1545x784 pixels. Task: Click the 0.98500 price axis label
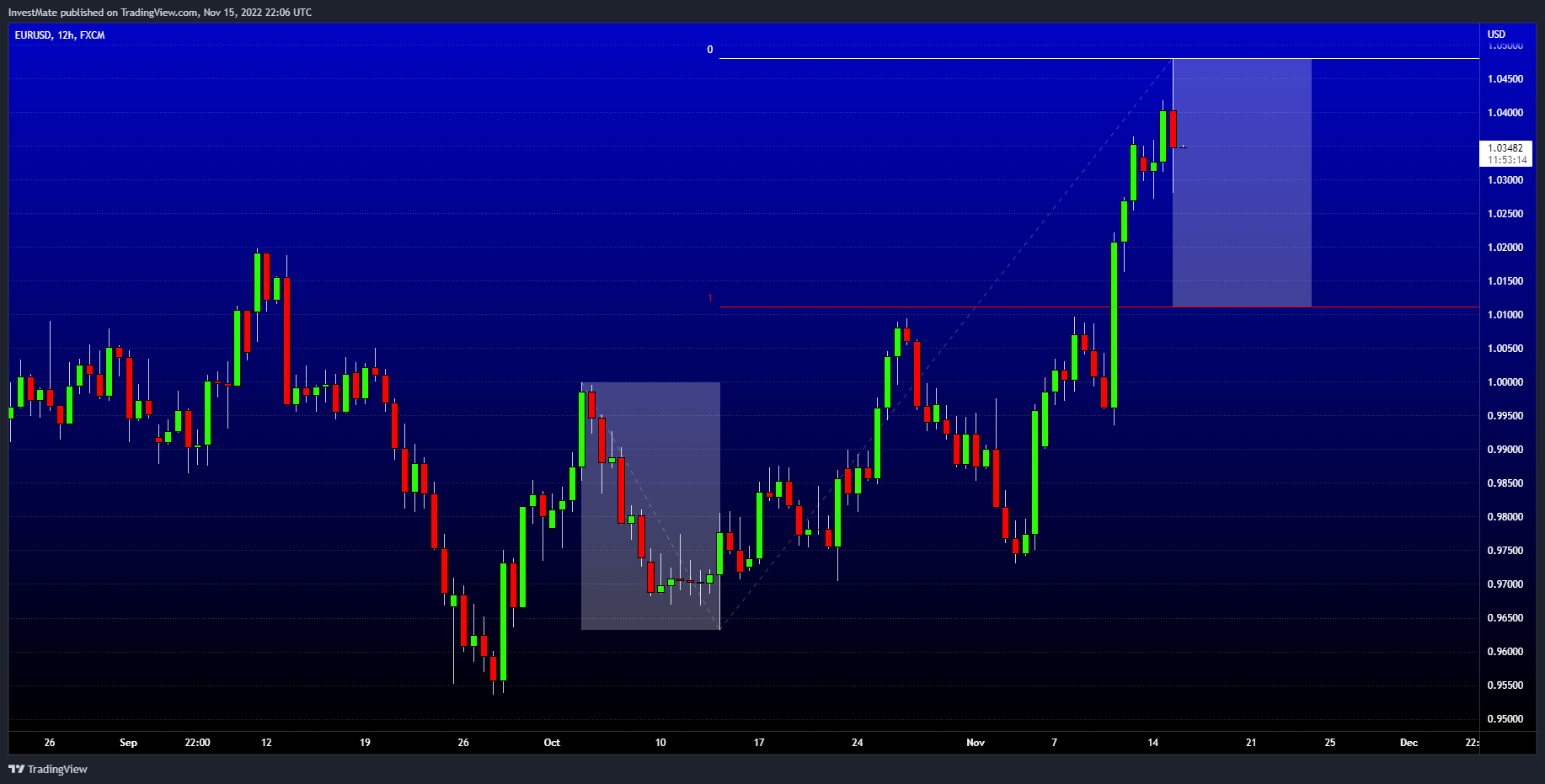click(1505, 483)
